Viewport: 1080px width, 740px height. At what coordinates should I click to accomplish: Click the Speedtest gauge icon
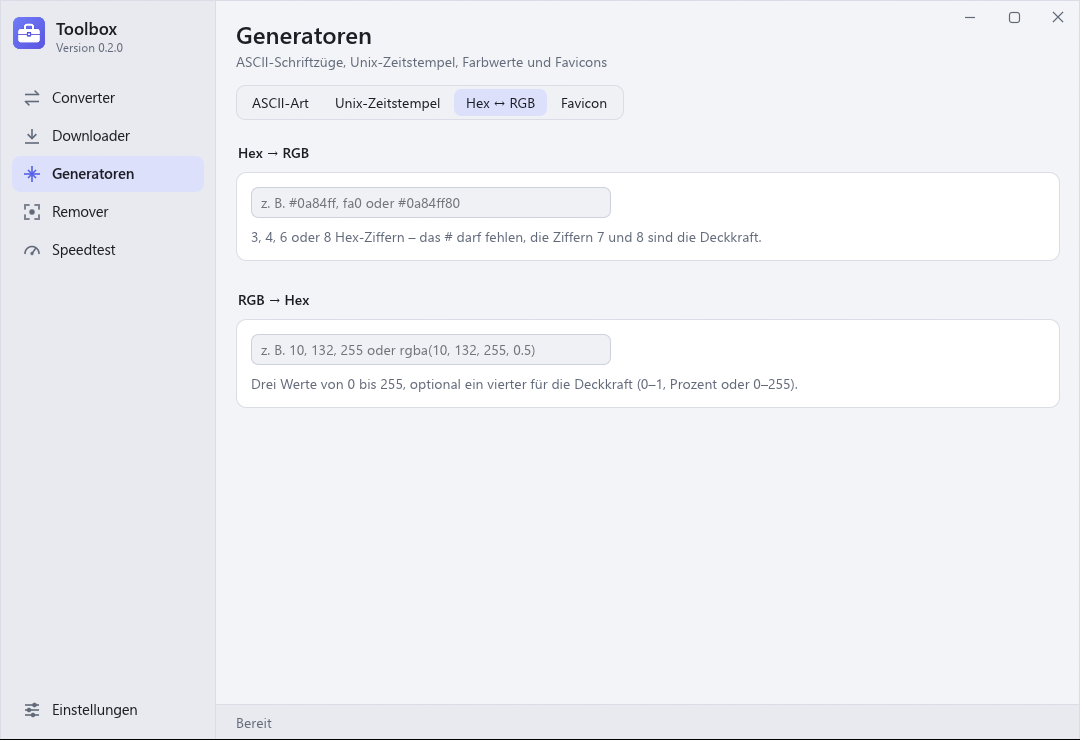32,250
